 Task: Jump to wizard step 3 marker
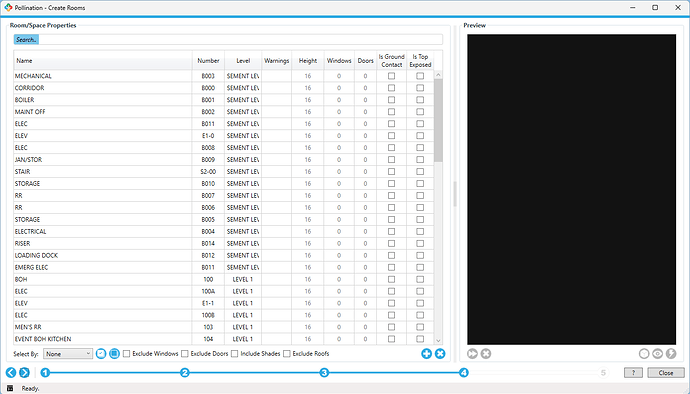coord(324,373)
